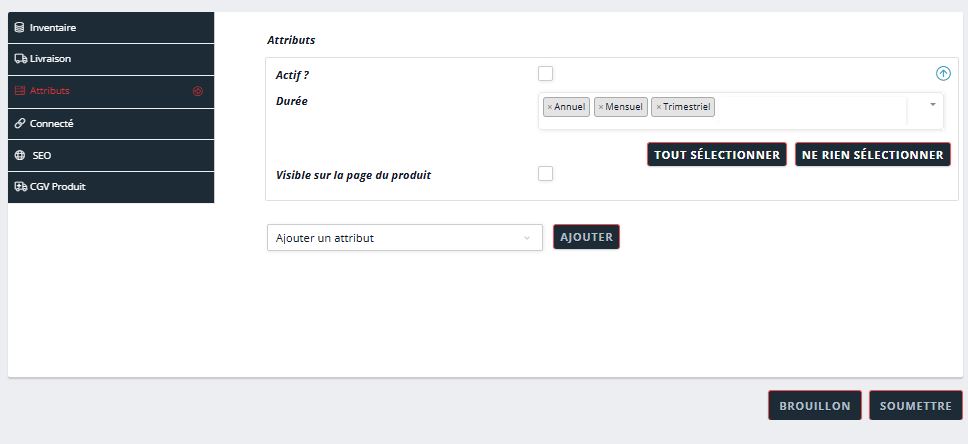Click the CGV Produit truck icon
The width and height of the screenshot is (968, 444).
(x=20, y=187)
